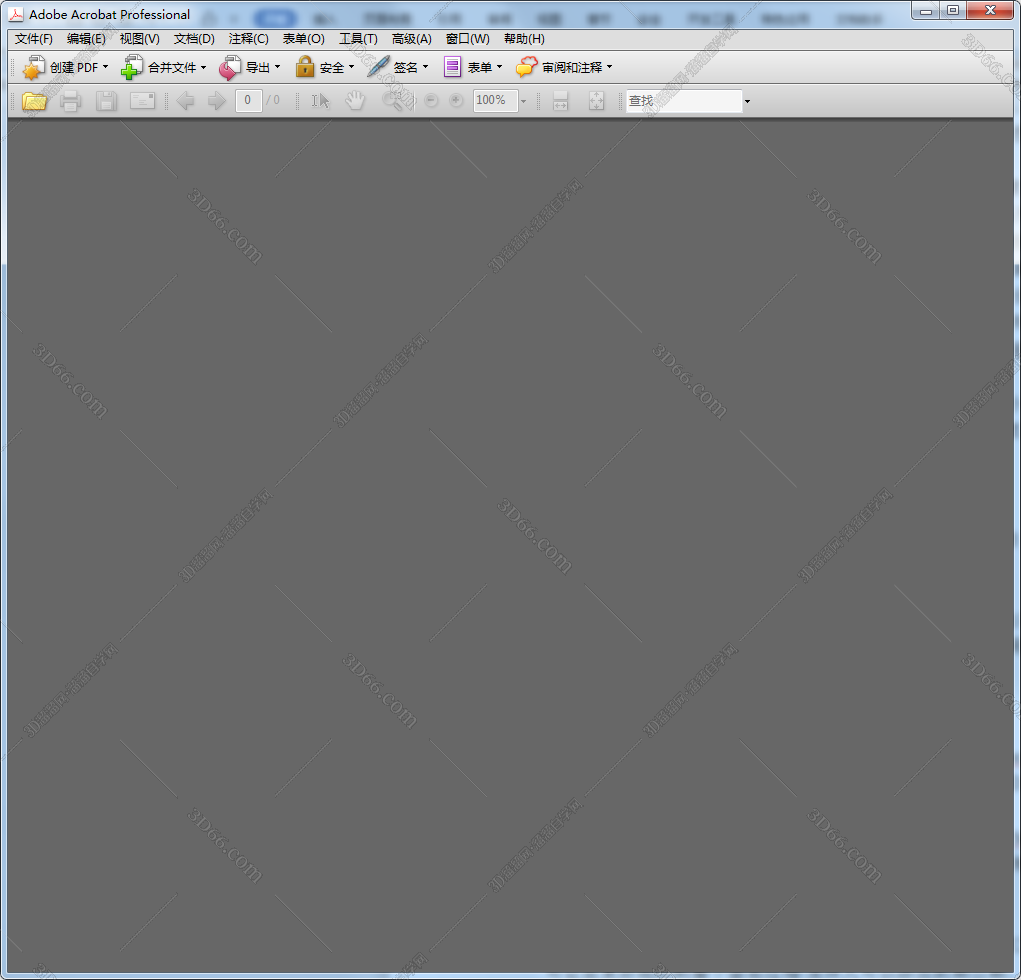Open the 帮助(H) menu

[x=523, y=39]
